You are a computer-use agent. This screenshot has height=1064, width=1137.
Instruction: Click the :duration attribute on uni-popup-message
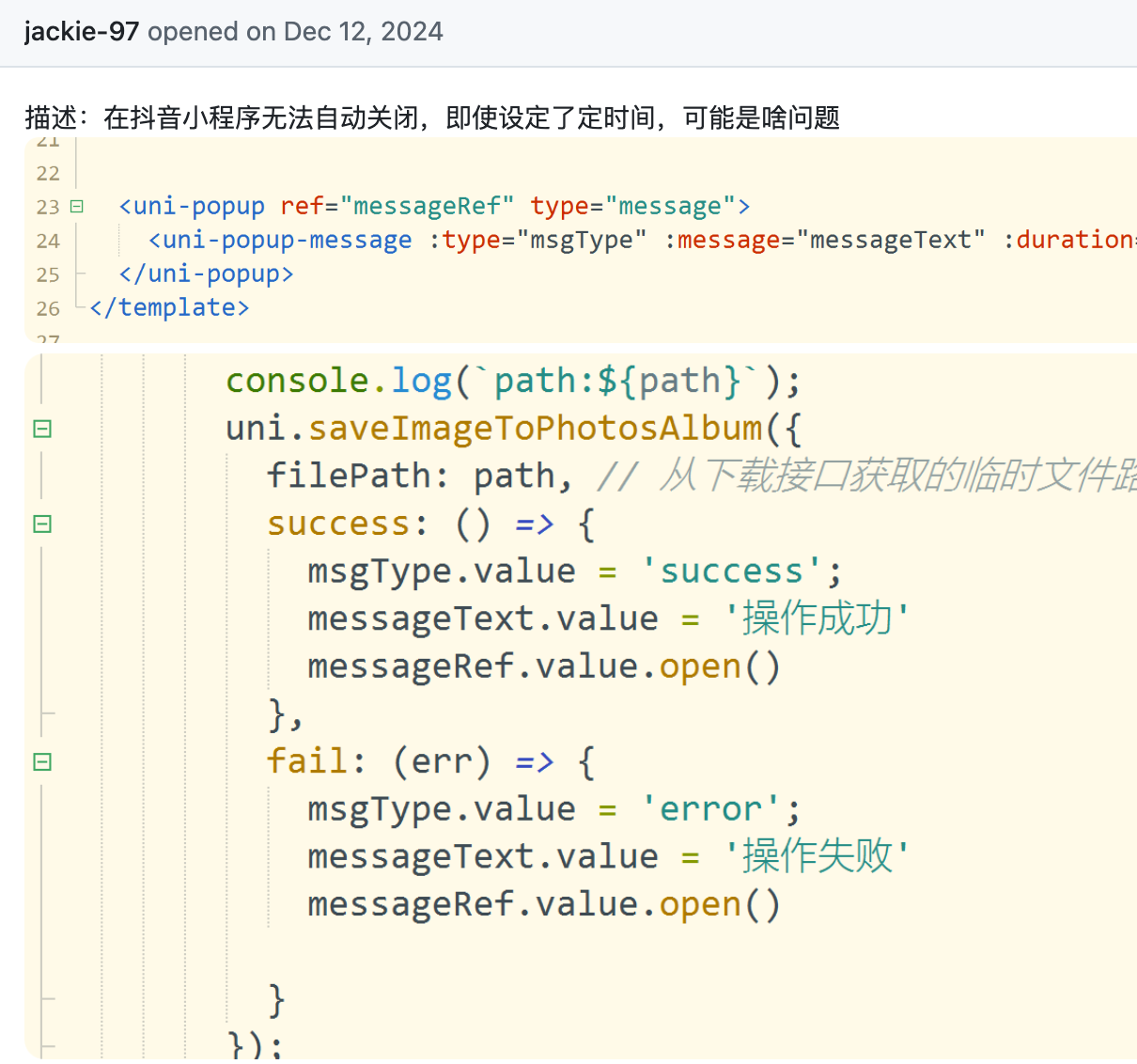pyautogui.click(x=1071, y=241)
